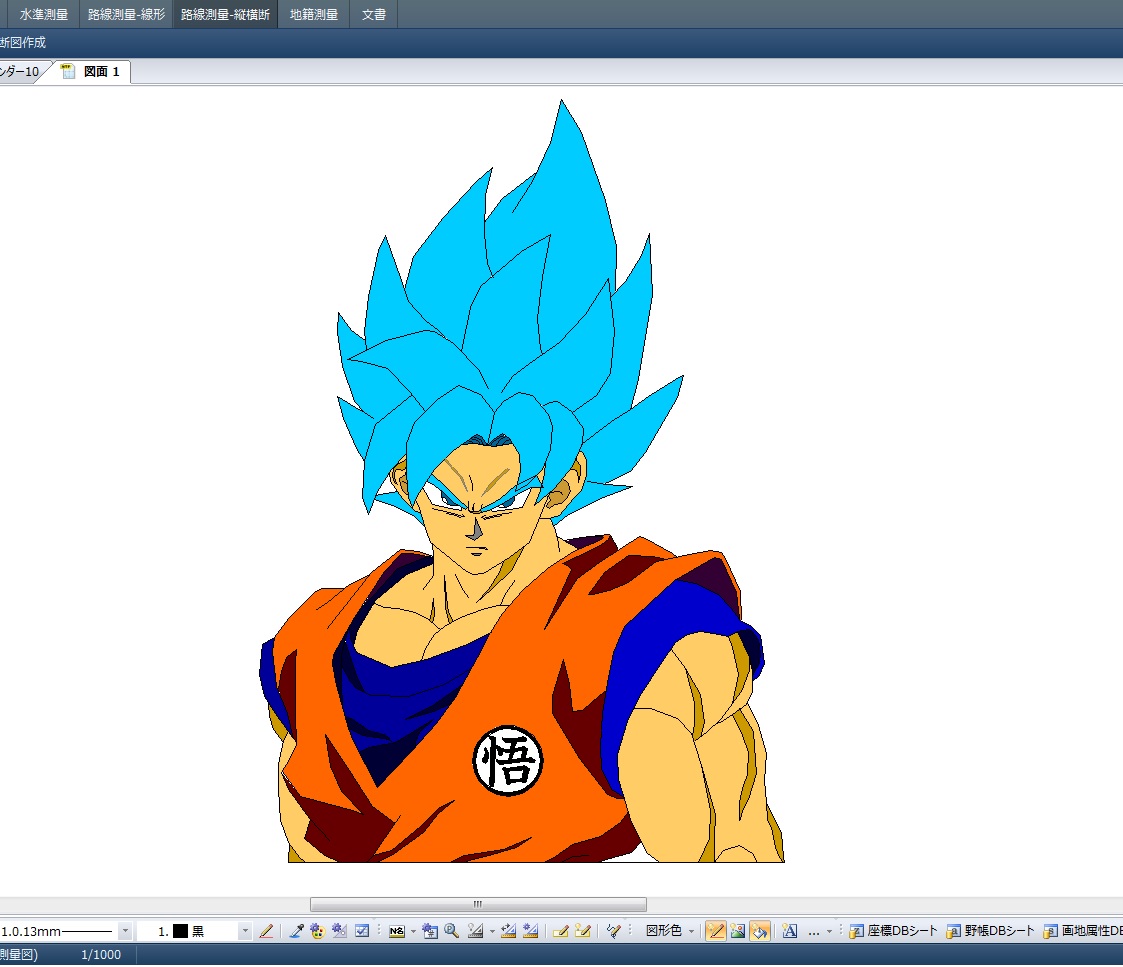1123x967 pixels.
Task: Click the magnifier with P search icon
Action: [451, 931]
